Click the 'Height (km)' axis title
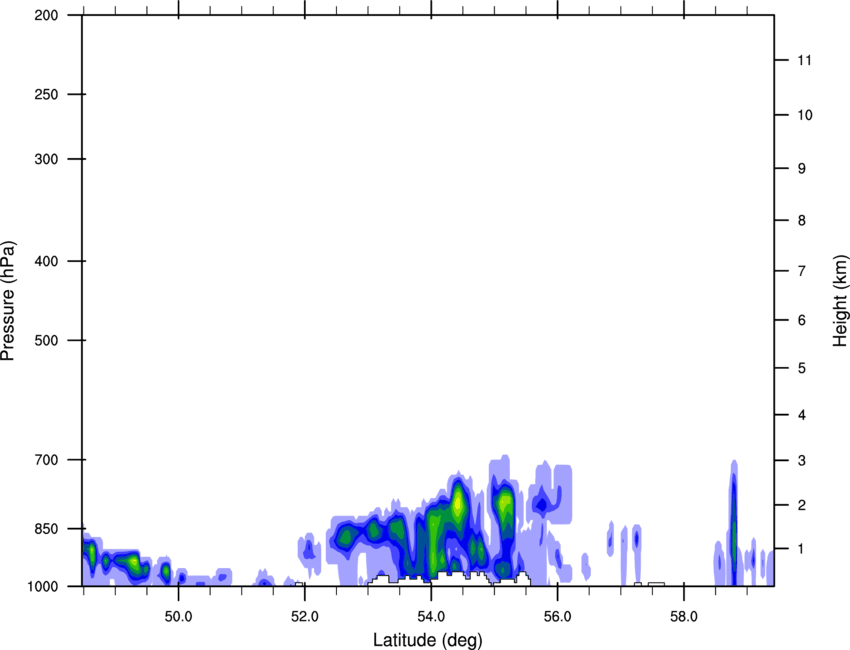The height and width of the screenshot is (650, 850). (840, 300)
